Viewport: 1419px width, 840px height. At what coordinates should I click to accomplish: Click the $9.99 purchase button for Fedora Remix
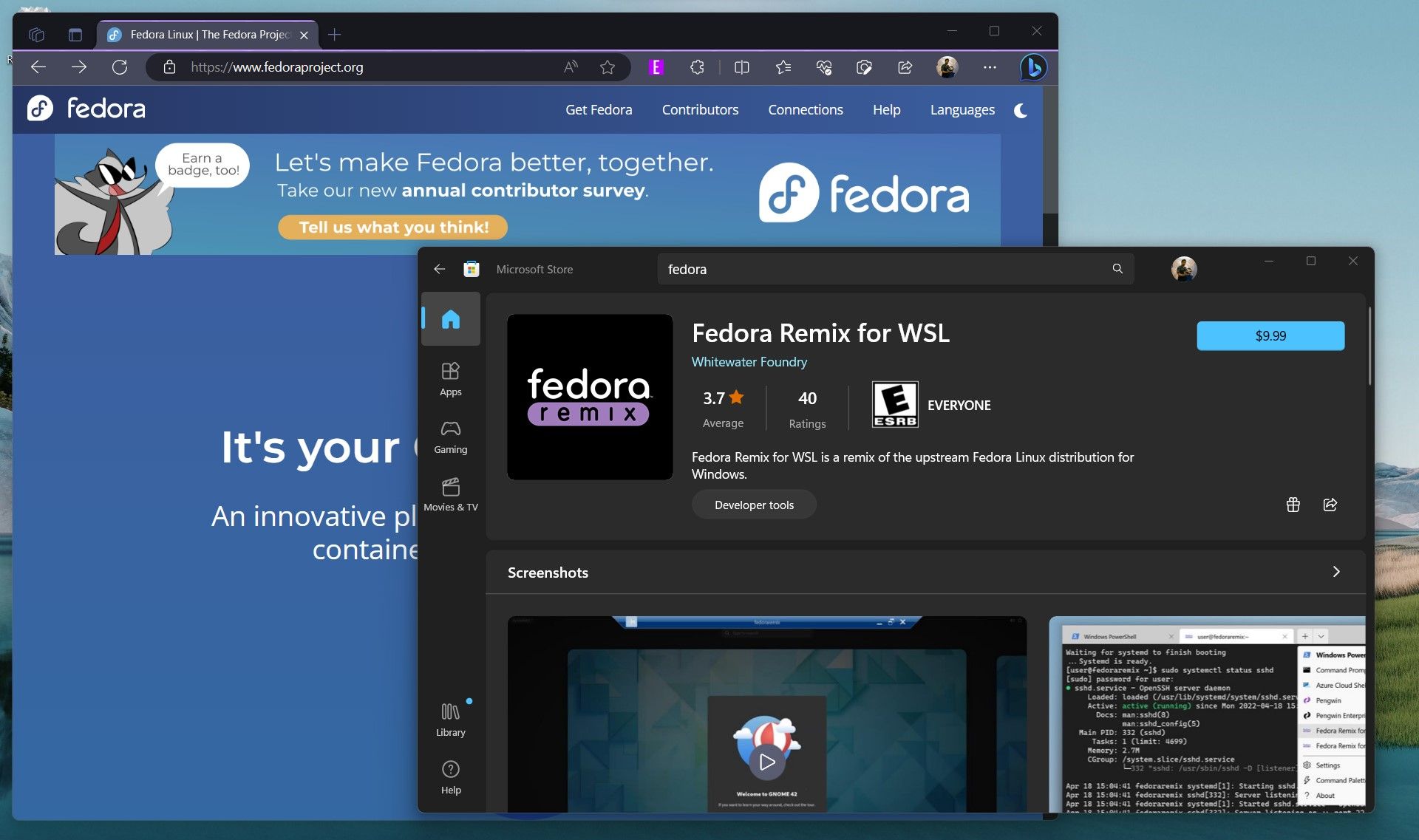pyautogui.click(x=1270, y=335)
